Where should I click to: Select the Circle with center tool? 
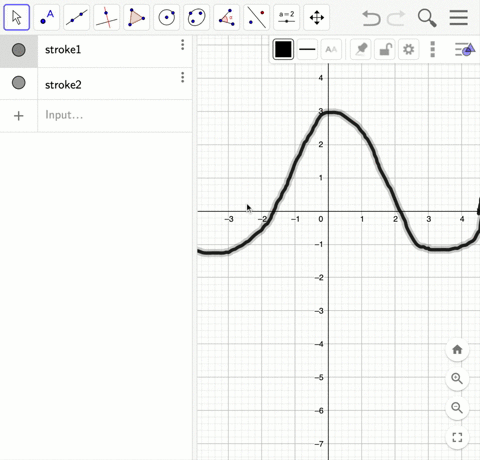(167, 17)
